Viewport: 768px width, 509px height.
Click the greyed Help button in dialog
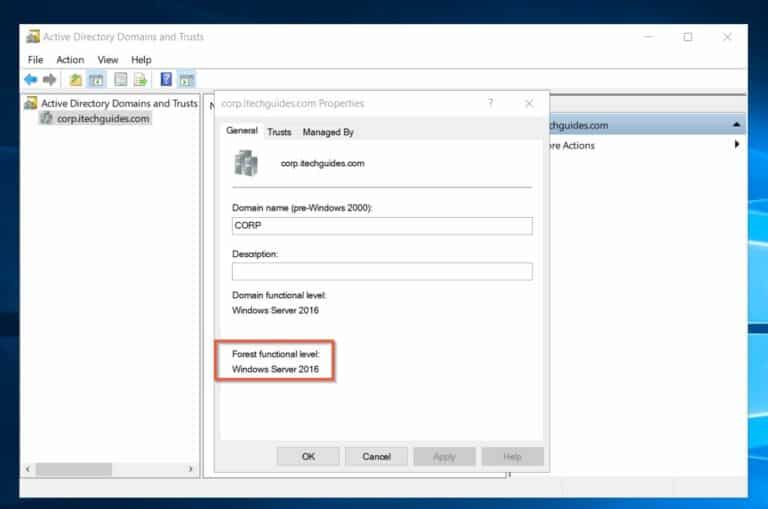point(512,457)
